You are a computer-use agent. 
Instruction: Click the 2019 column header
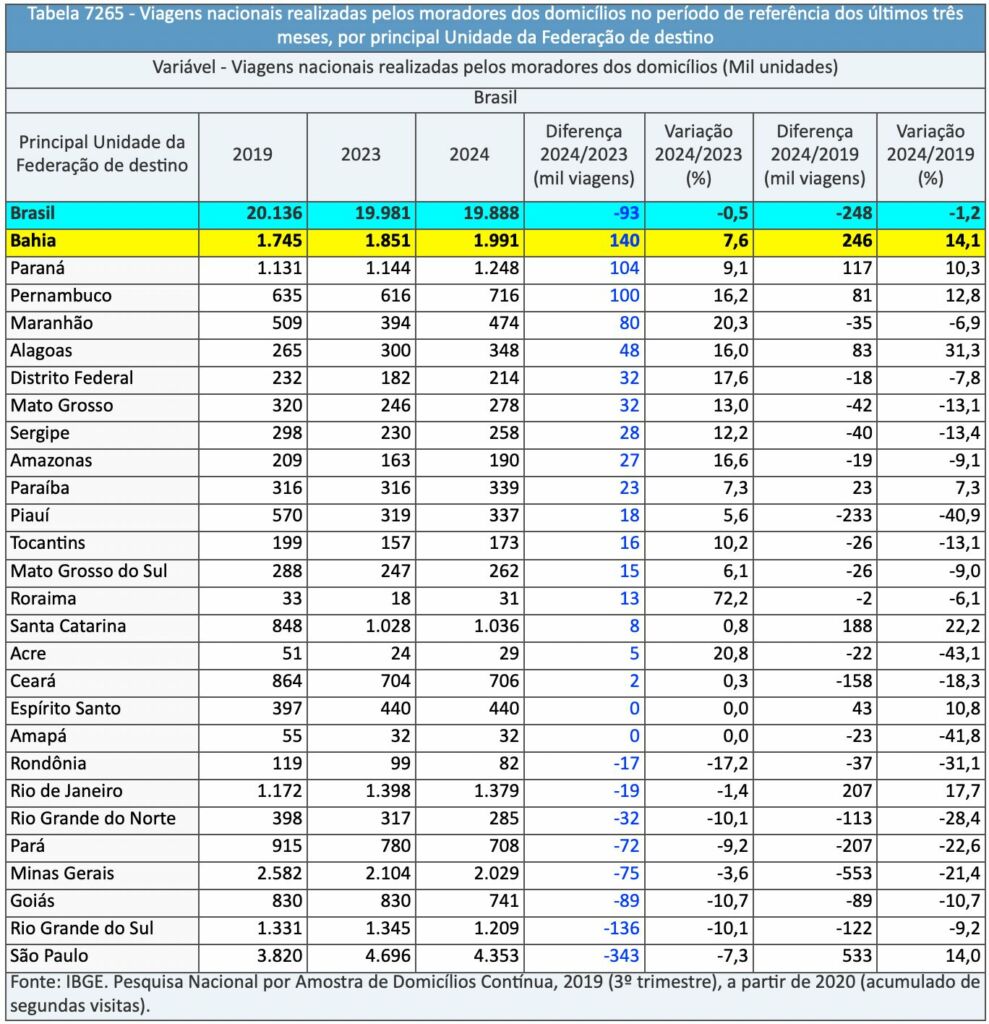click(252, 155)
